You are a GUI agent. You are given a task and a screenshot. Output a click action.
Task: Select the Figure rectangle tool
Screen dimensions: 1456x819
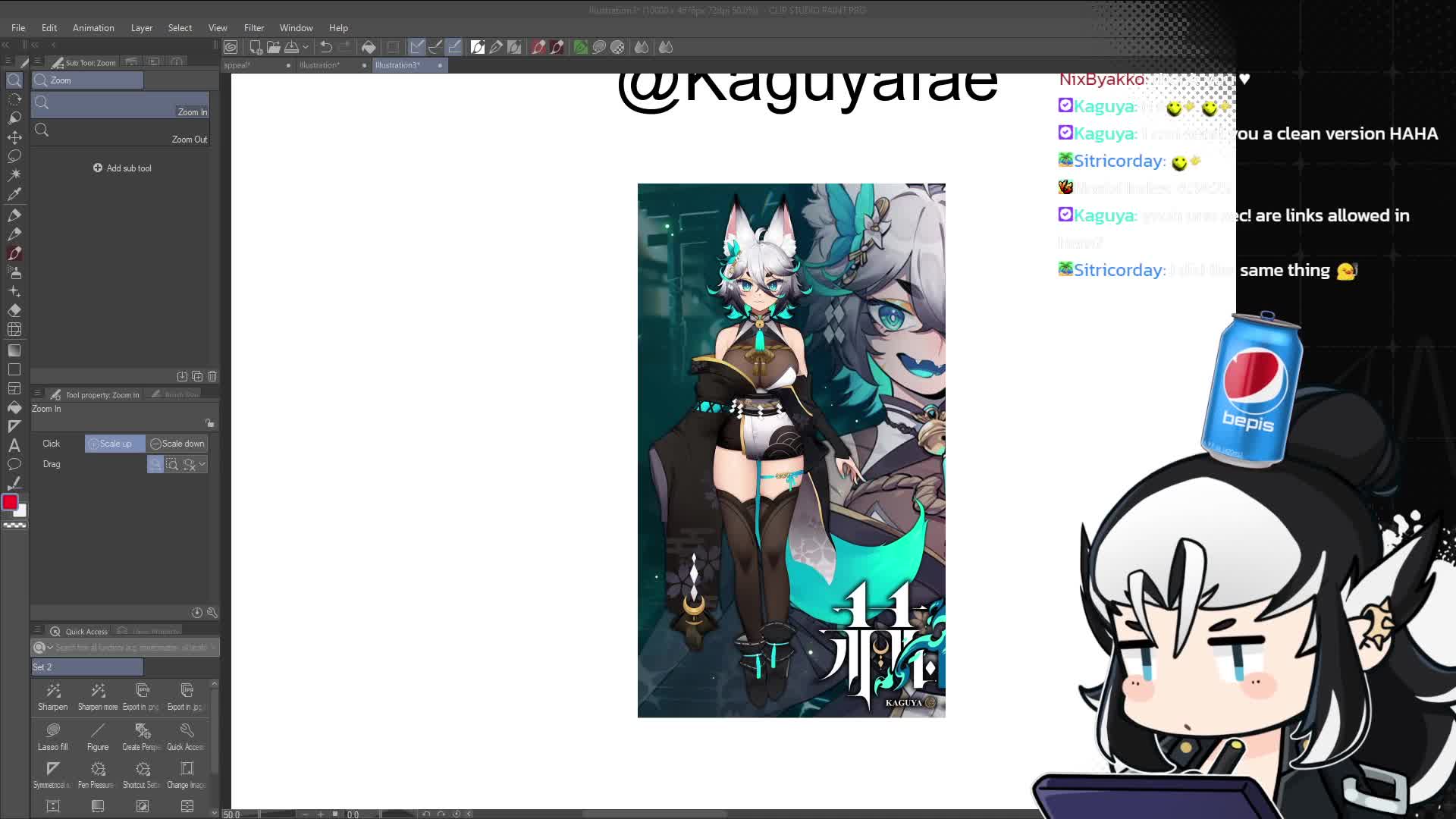coord(14,369)
